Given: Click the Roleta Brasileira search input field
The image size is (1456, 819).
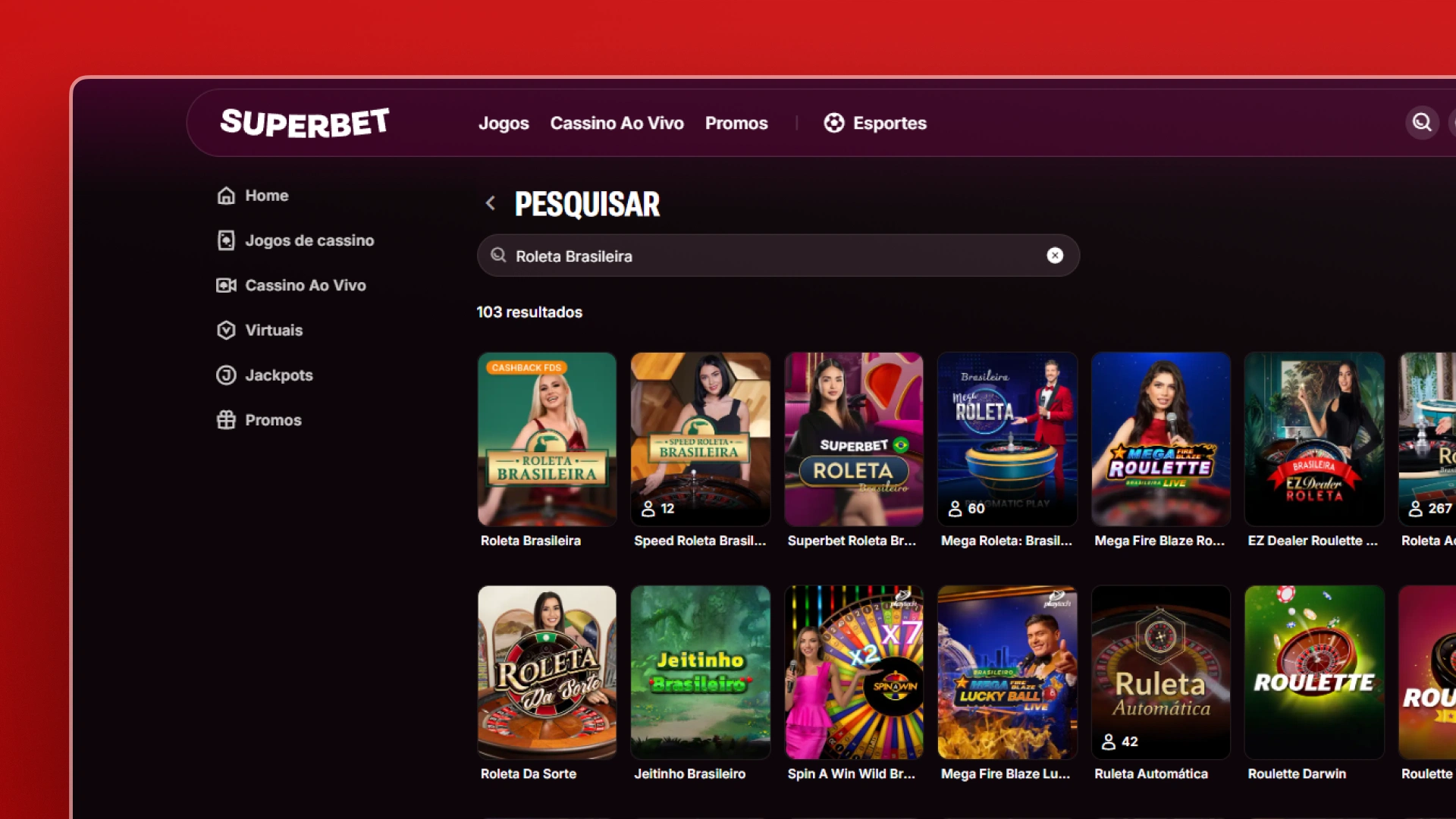Looking at the screenshot, I should [778, 256].
